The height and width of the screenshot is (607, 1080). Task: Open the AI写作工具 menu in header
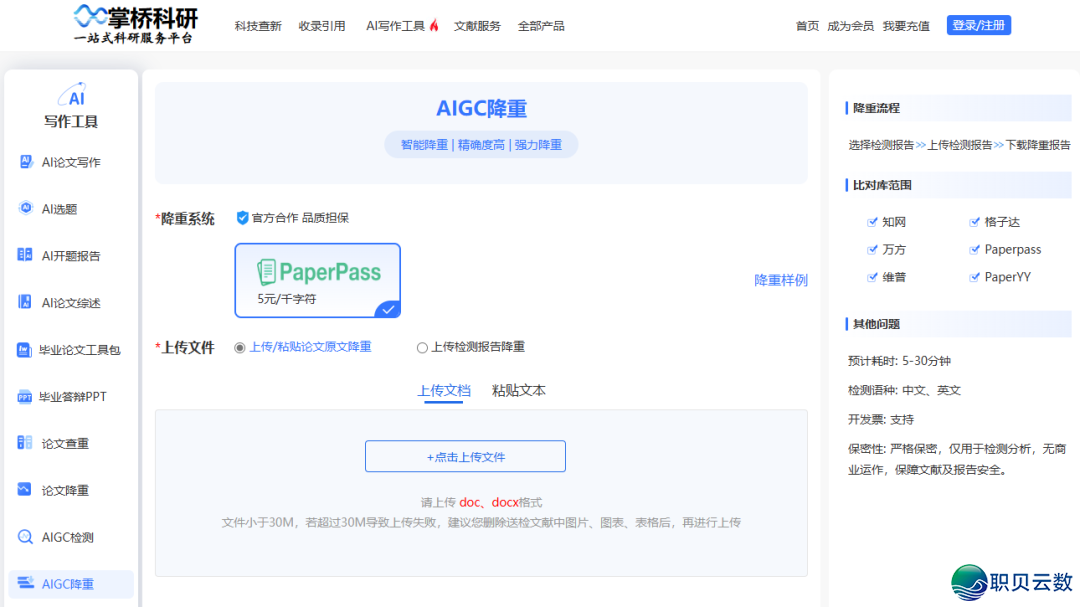[x=401, y=26]
